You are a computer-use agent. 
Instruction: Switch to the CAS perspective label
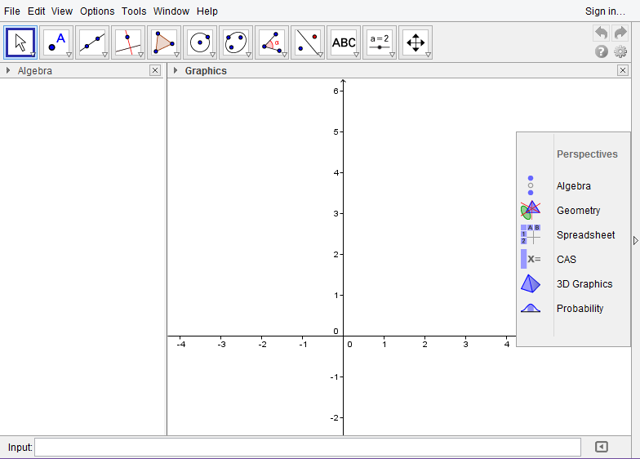566,259
